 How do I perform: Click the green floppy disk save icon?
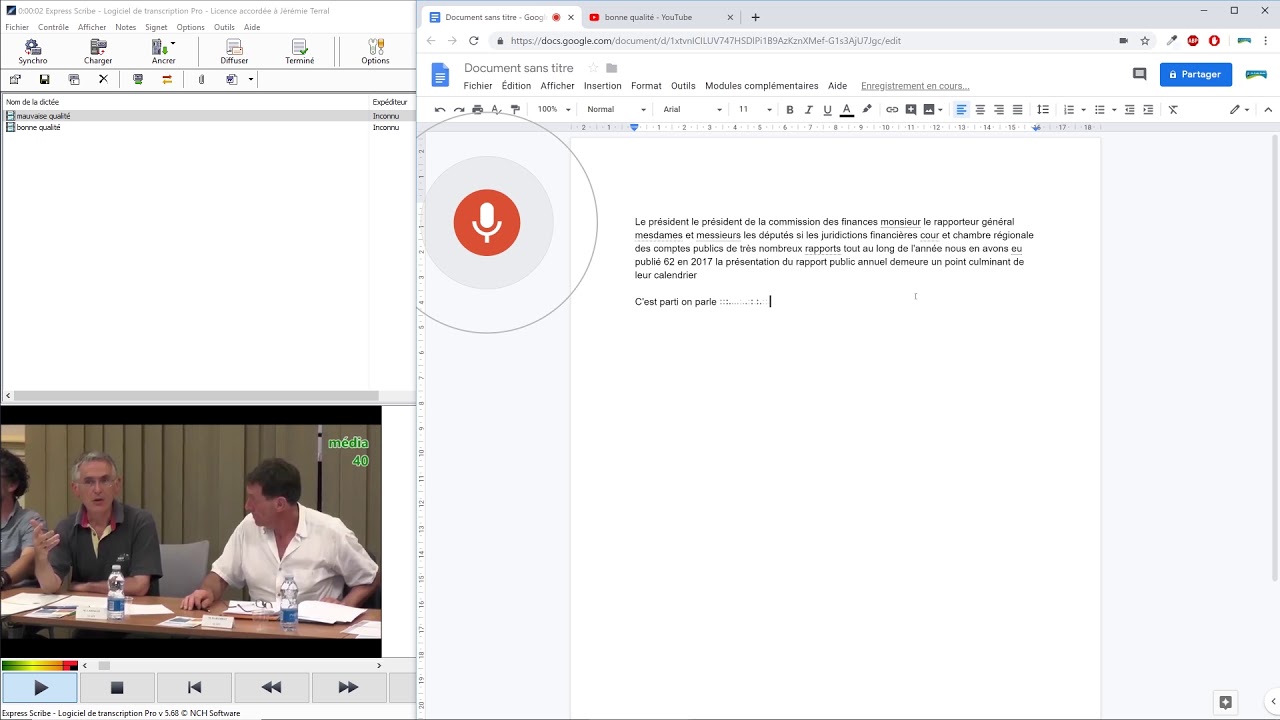click(x=44, y=79)
